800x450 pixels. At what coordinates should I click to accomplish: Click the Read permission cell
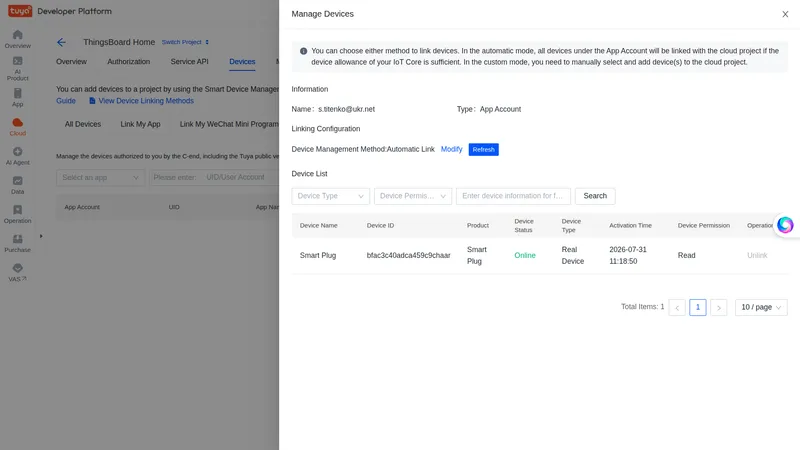pyautogui.click(x=686, y=255)
